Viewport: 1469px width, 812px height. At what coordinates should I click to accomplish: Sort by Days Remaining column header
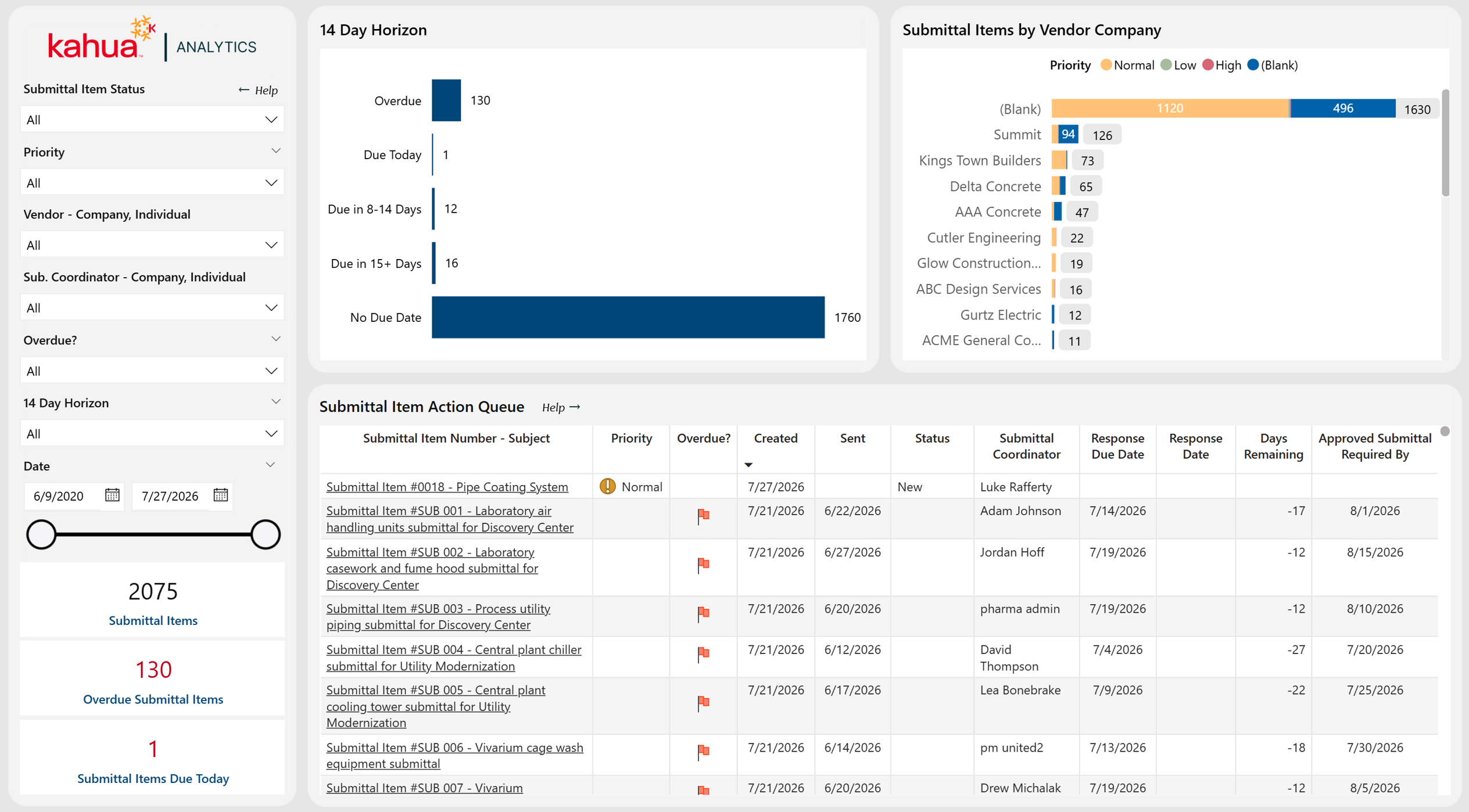(1273, 446)
